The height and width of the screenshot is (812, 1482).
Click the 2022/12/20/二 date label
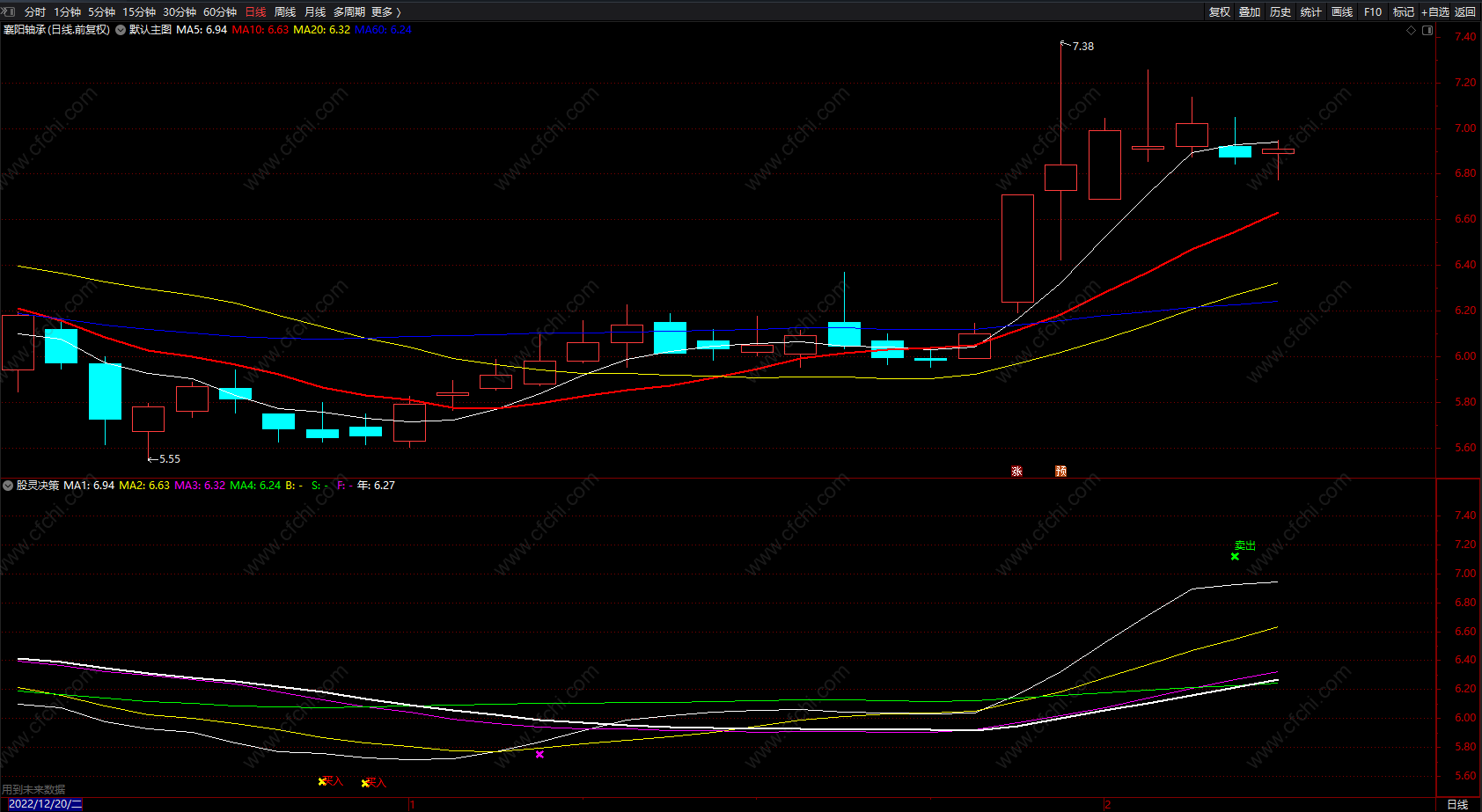tap(45, 804)
